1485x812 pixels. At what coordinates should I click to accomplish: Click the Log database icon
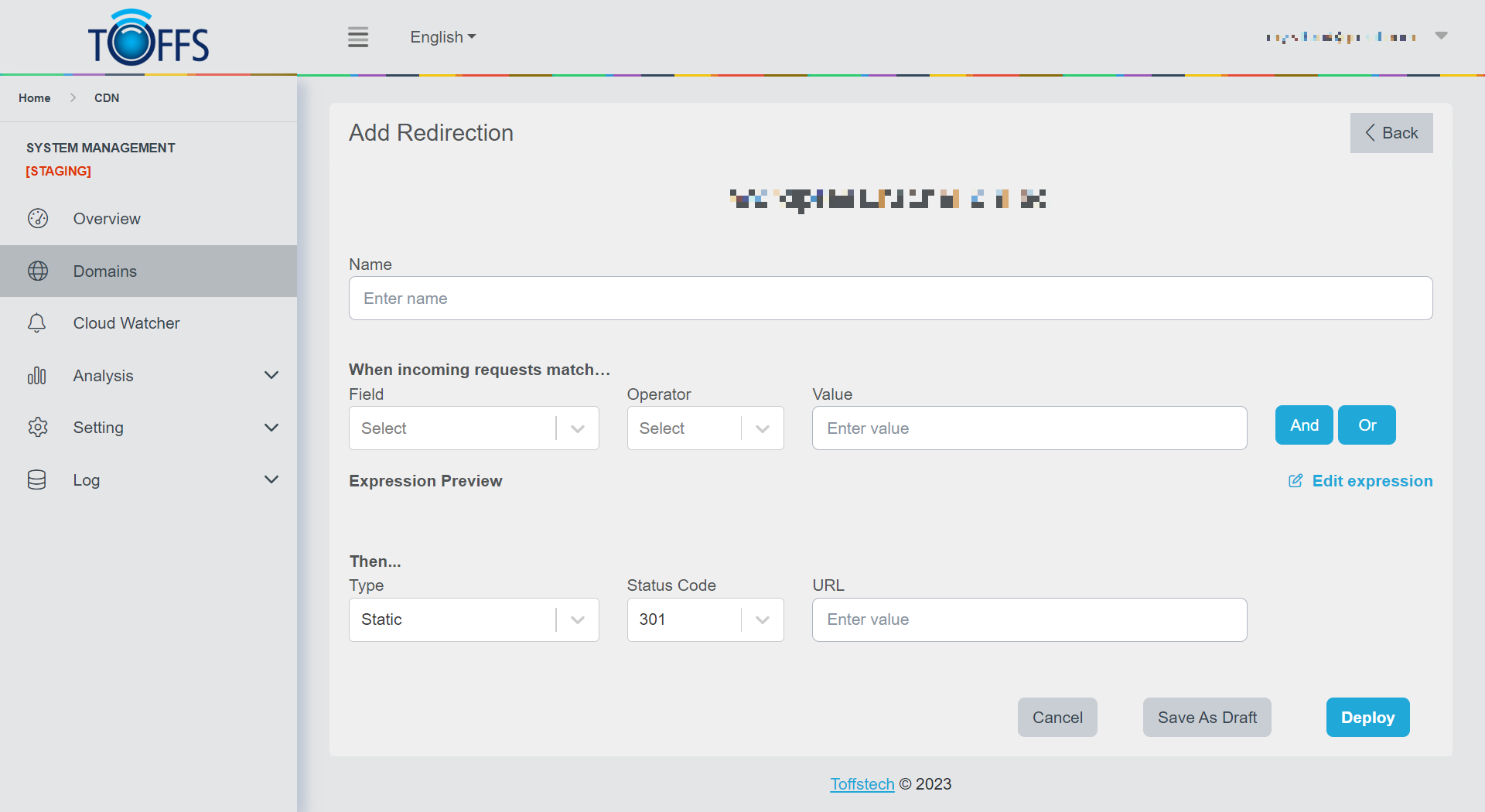tap(37, 480)
